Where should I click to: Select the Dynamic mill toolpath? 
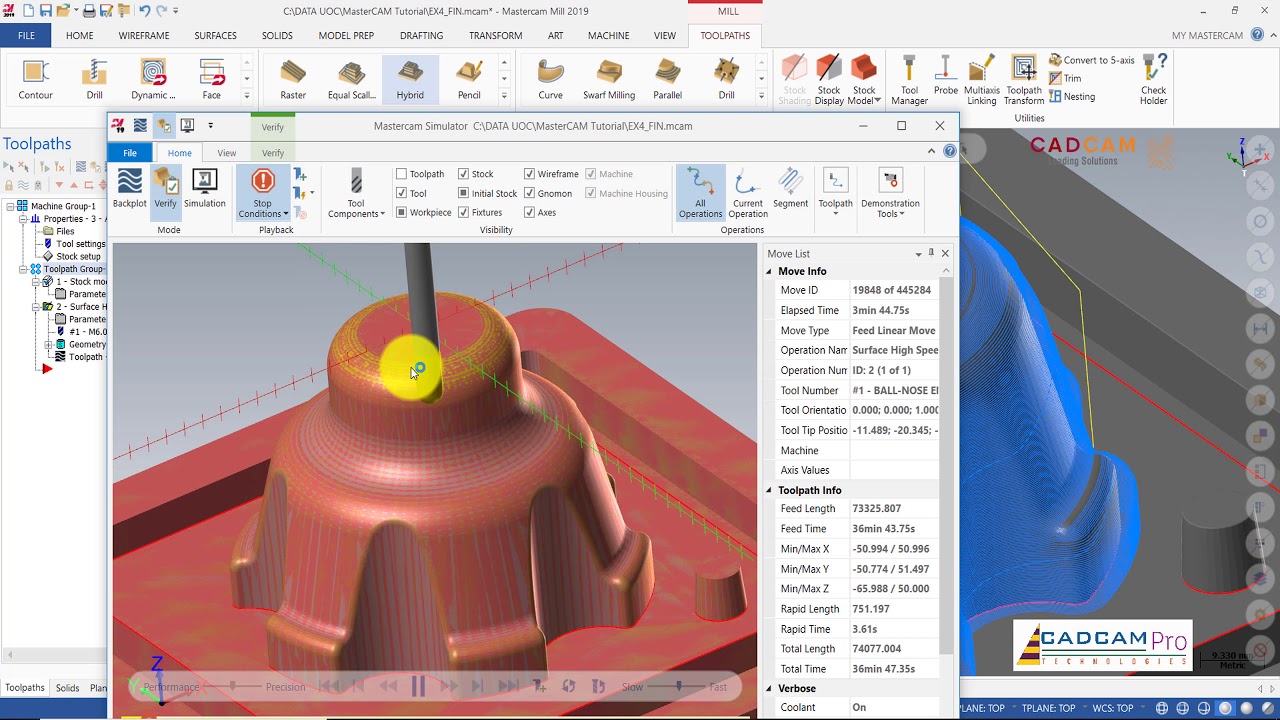(153, 80)
